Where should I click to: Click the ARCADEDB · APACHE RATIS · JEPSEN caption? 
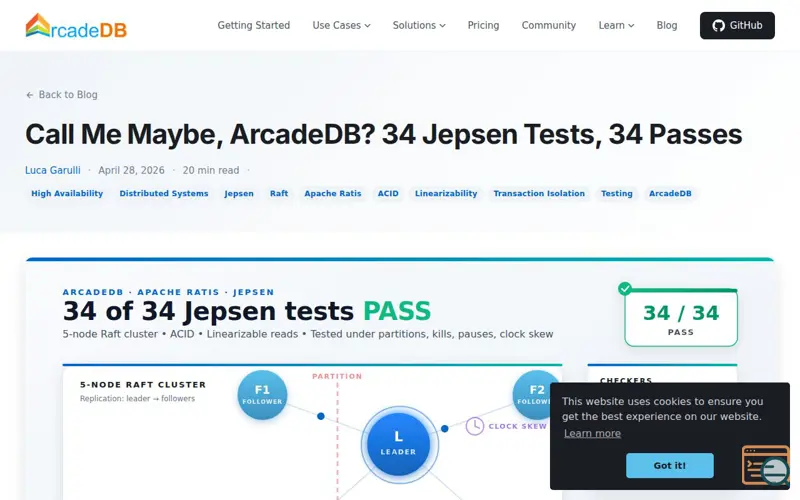coord(168,292)
